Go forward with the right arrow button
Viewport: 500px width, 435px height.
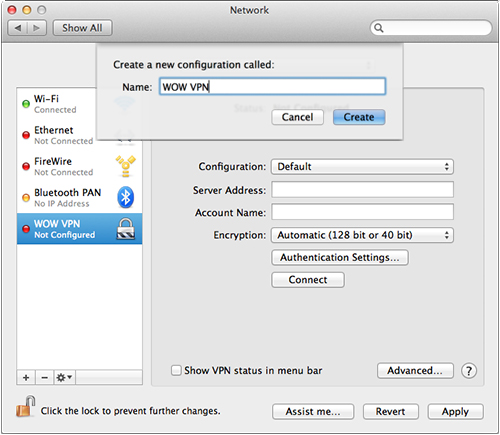[x=37, y=28]
